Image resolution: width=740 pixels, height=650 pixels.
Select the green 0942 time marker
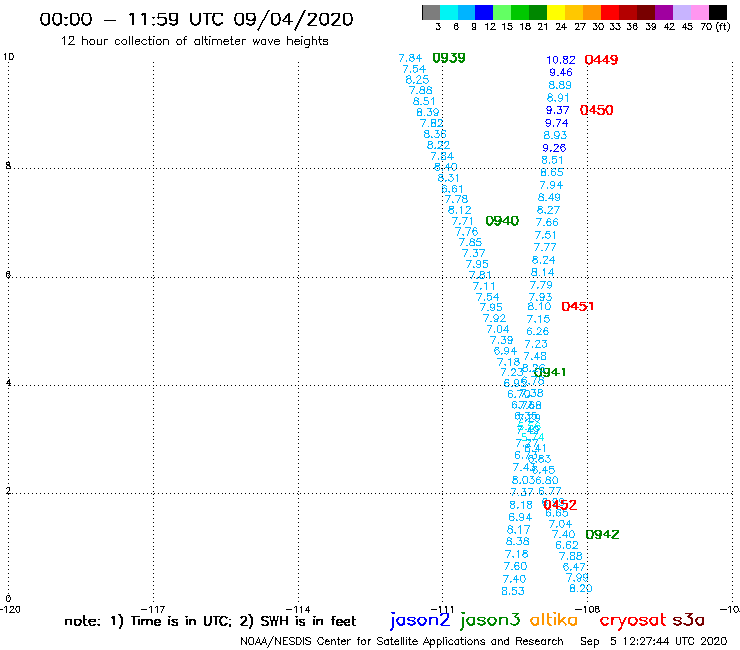point(602,534)
